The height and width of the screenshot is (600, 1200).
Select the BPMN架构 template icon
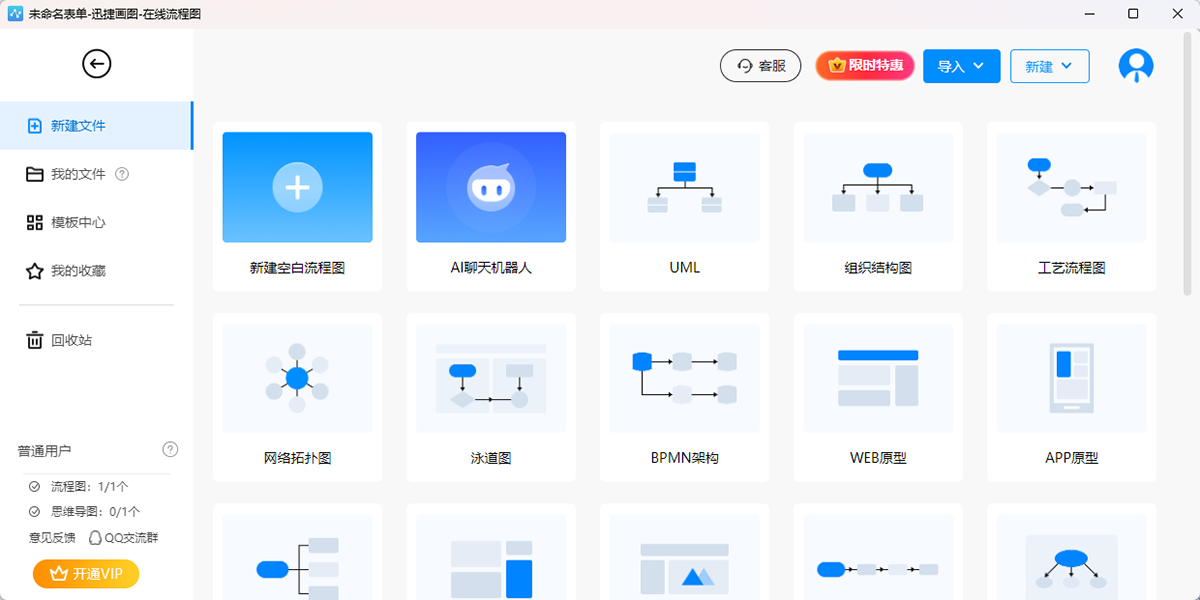(x=685, y=378)
